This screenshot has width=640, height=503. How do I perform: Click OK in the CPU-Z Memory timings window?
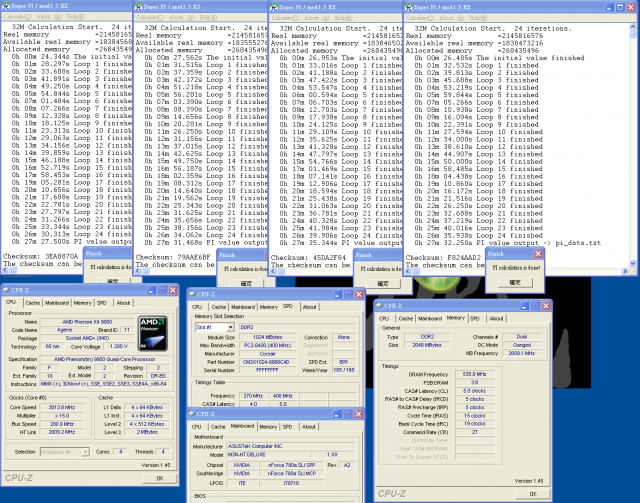pos(533,494)
